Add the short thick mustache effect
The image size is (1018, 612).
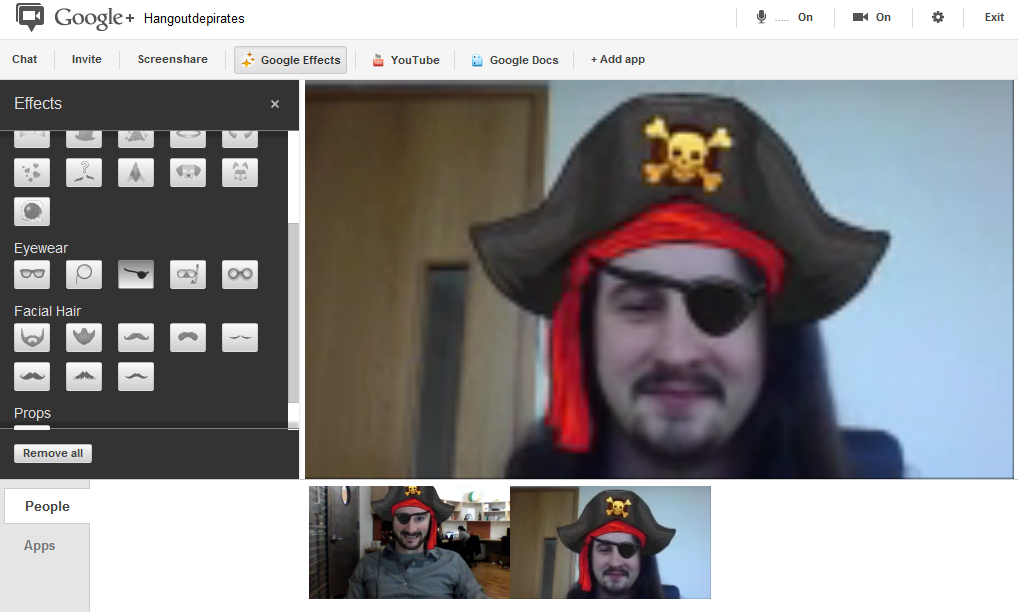(x=188, y=337)
